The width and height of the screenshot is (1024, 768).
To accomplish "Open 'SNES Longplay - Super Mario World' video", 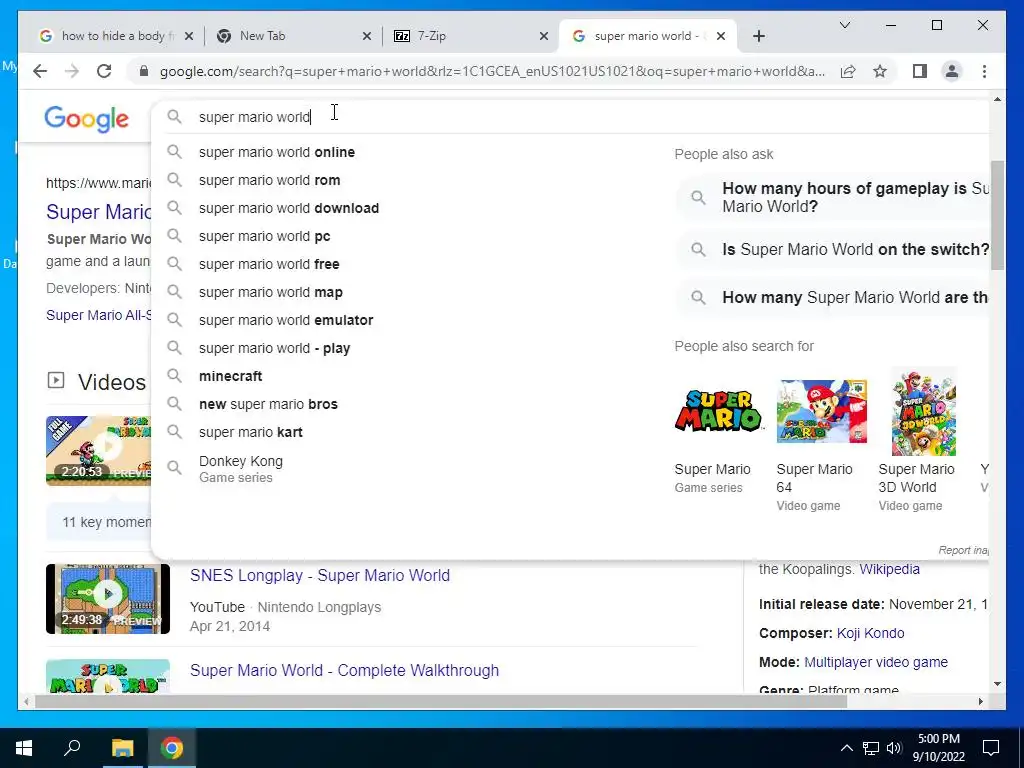I will click(x=319, y=575).
